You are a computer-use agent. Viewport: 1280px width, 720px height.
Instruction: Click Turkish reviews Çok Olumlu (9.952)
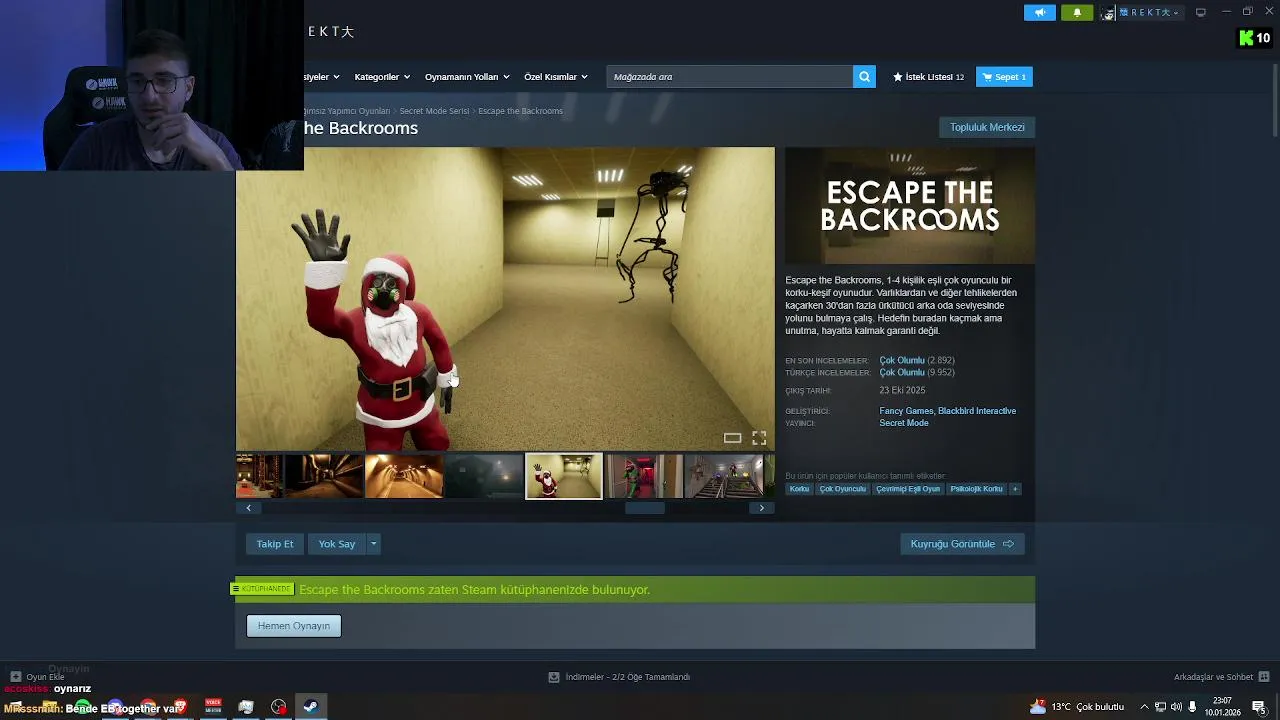pos(917,372)
